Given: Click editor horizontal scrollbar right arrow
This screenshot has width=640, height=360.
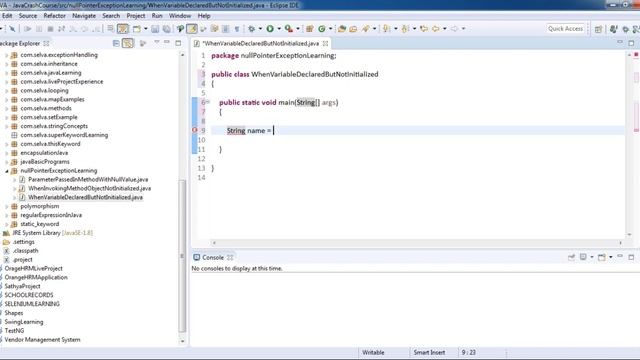Looking at the screenshot, I should pyautogui.click(x=620, y=243).
